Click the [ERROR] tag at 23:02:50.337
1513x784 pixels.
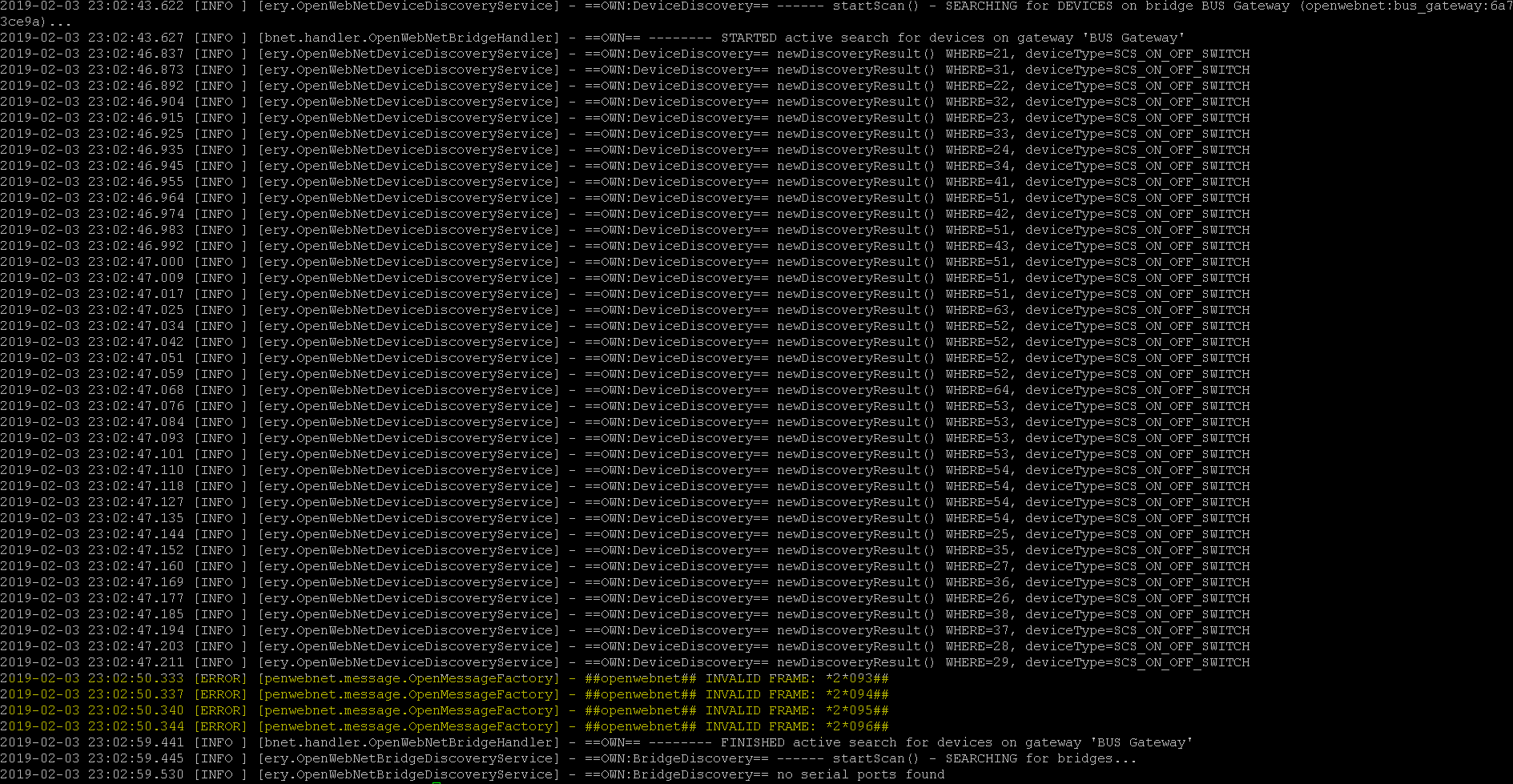click(220, 694)
